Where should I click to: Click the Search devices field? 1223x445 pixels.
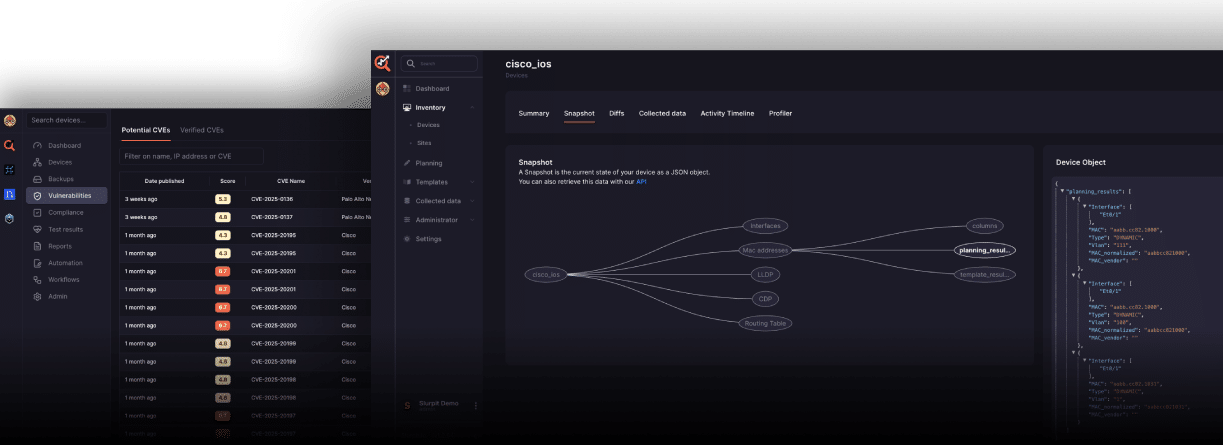(x=67, y=120)
